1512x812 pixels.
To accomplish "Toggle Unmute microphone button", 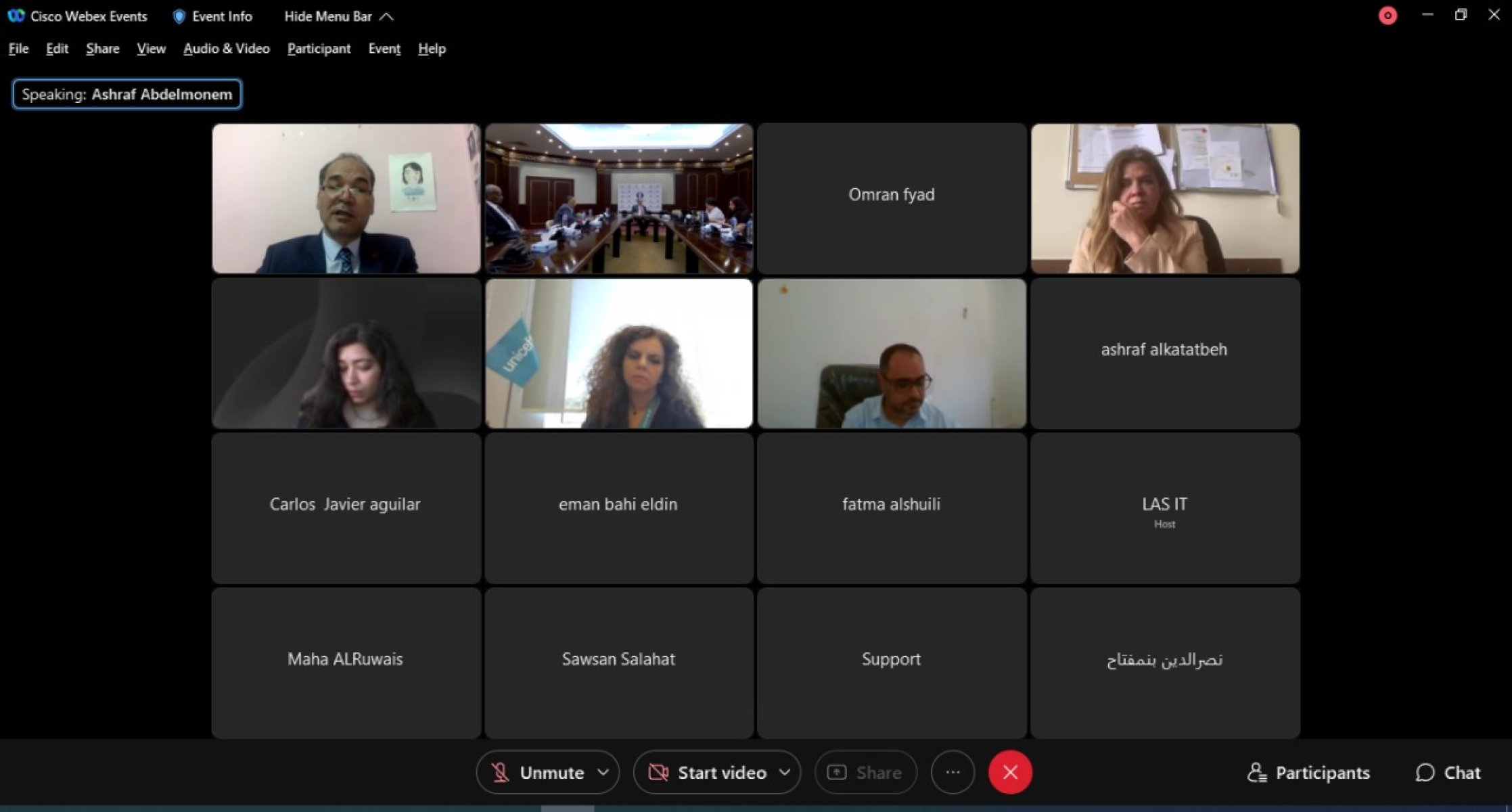I will tap(538, 772).
